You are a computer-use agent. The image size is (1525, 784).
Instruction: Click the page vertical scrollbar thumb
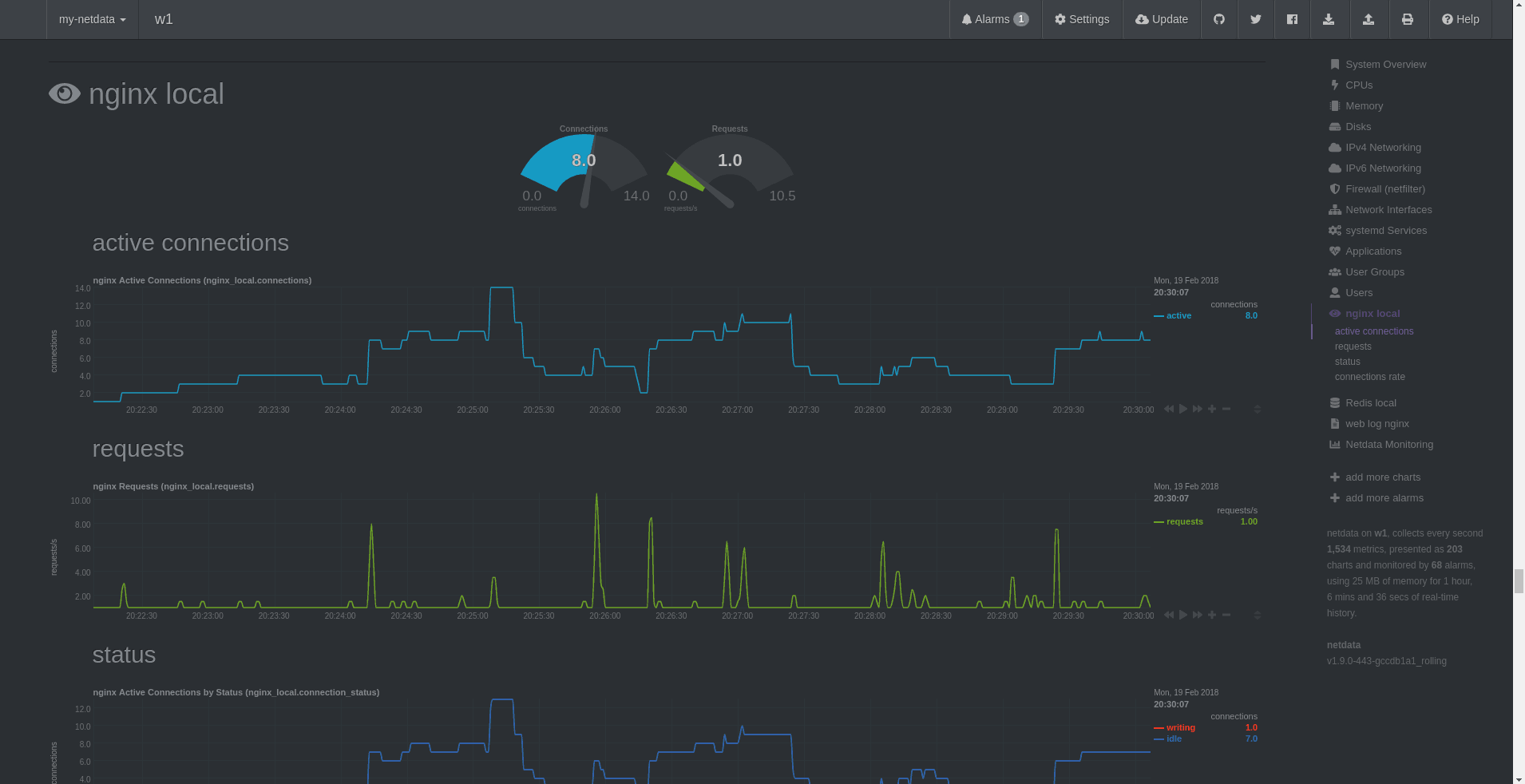(x=1519, y=581)
